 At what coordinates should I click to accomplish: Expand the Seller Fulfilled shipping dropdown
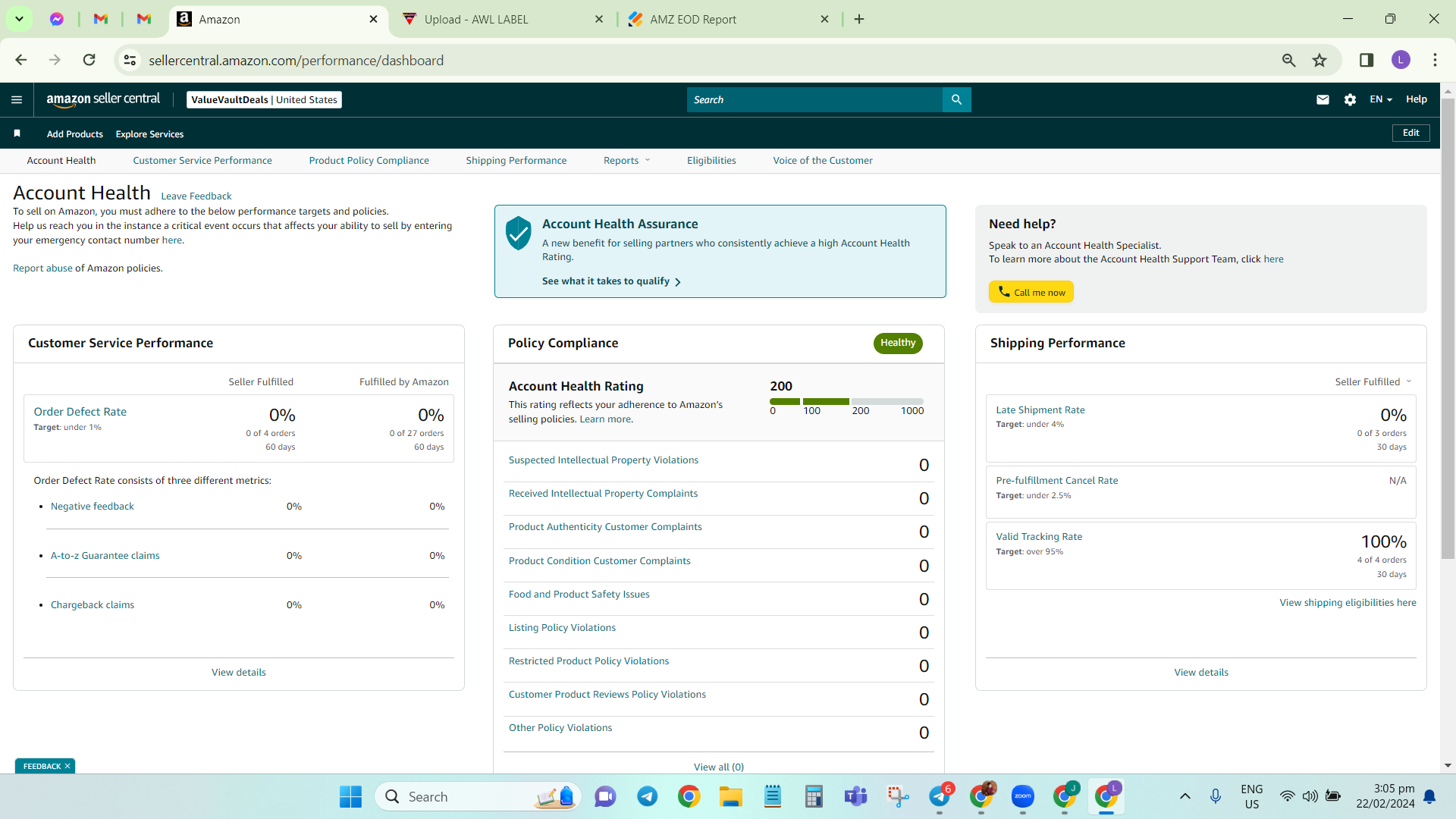pyautogui.click(x=1373, y=381)
